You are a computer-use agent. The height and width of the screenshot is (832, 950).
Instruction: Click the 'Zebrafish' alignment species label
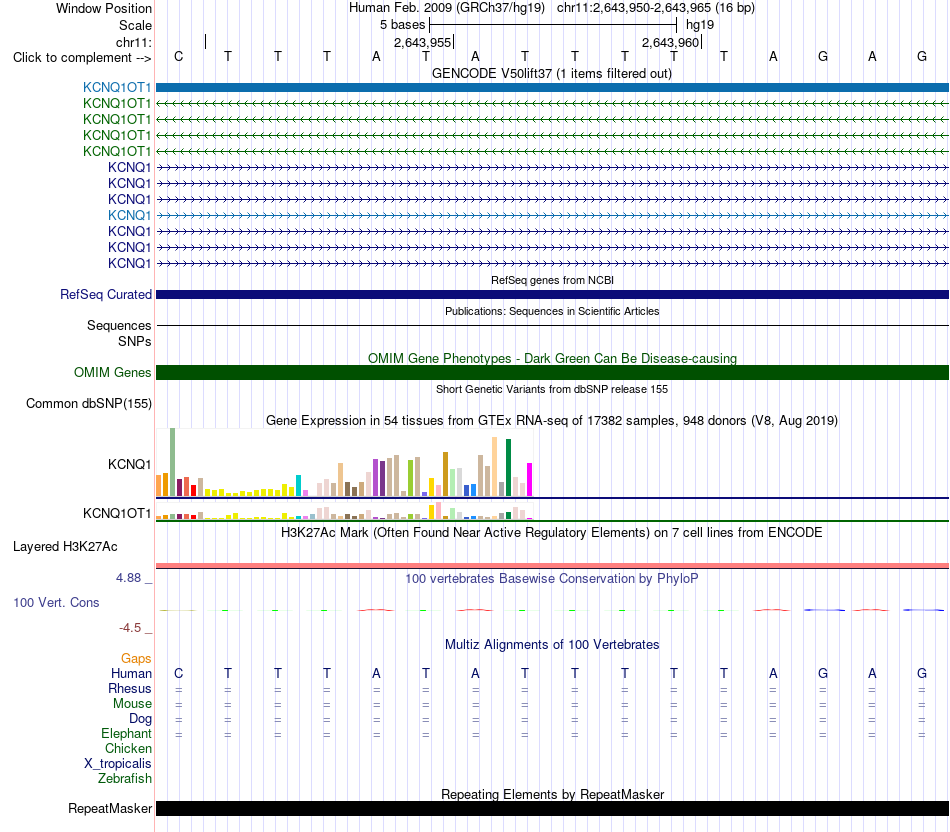[125, 779]
